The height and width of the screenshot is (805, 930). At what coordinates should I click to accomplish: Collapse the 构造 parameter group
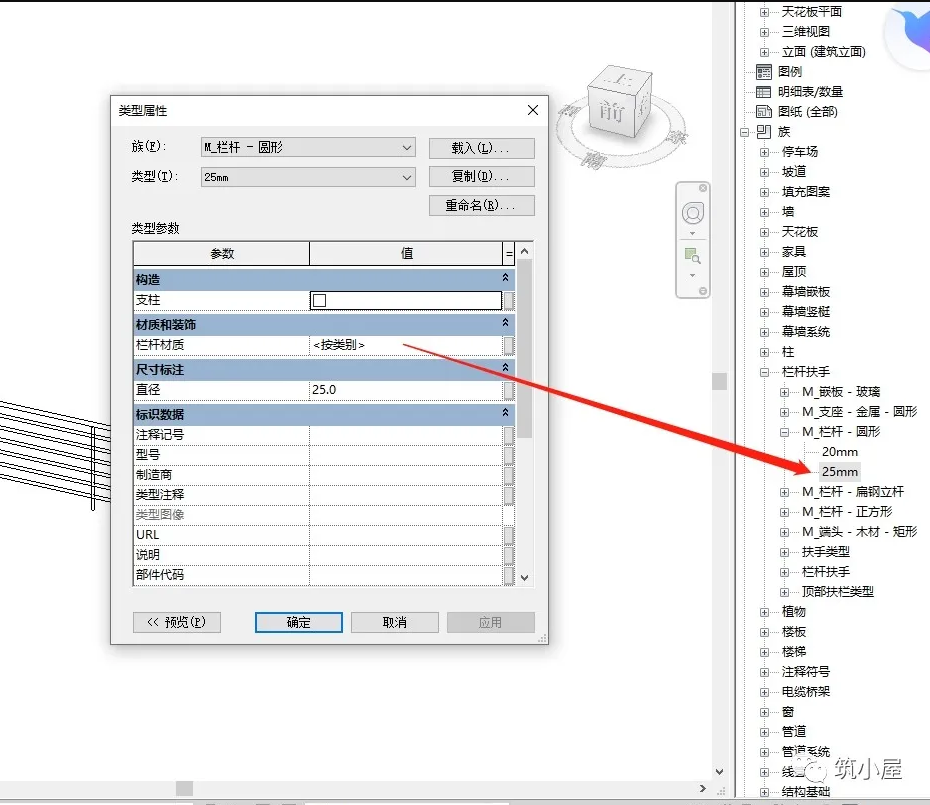click(x=505, y=279)
